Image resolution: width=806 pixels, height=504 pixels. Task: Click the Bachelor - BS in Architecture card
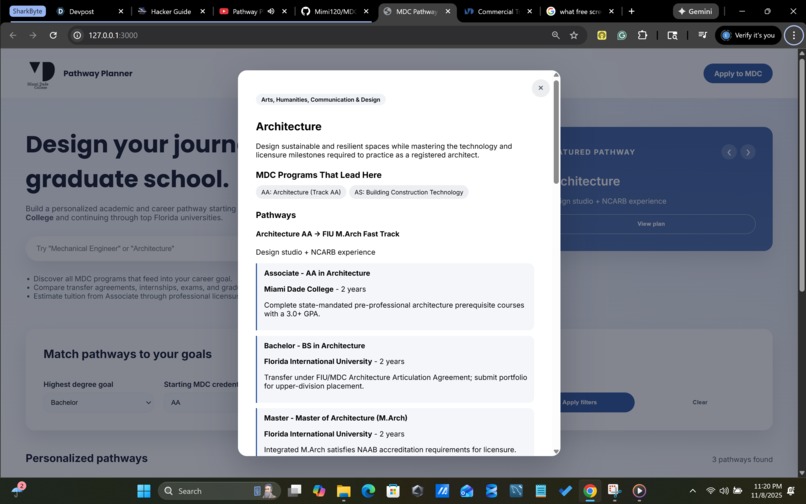395,369
